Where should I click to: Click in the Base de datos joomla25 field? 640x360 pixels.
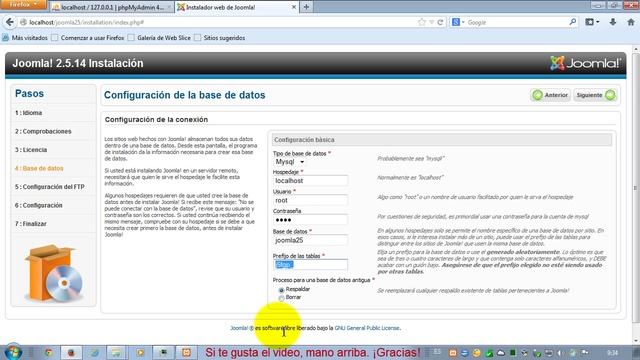tap(310, 240)
